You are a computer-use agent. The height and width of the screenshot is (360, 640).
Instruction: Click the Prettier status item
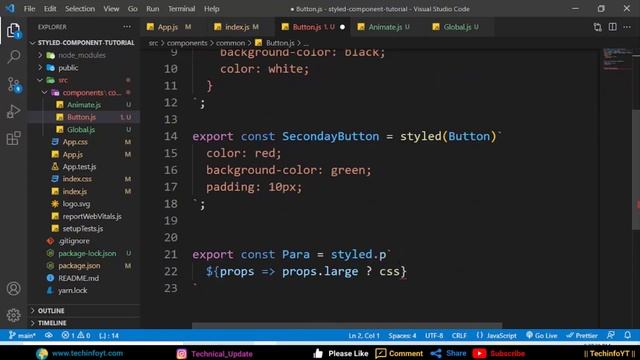coord(582,336)
